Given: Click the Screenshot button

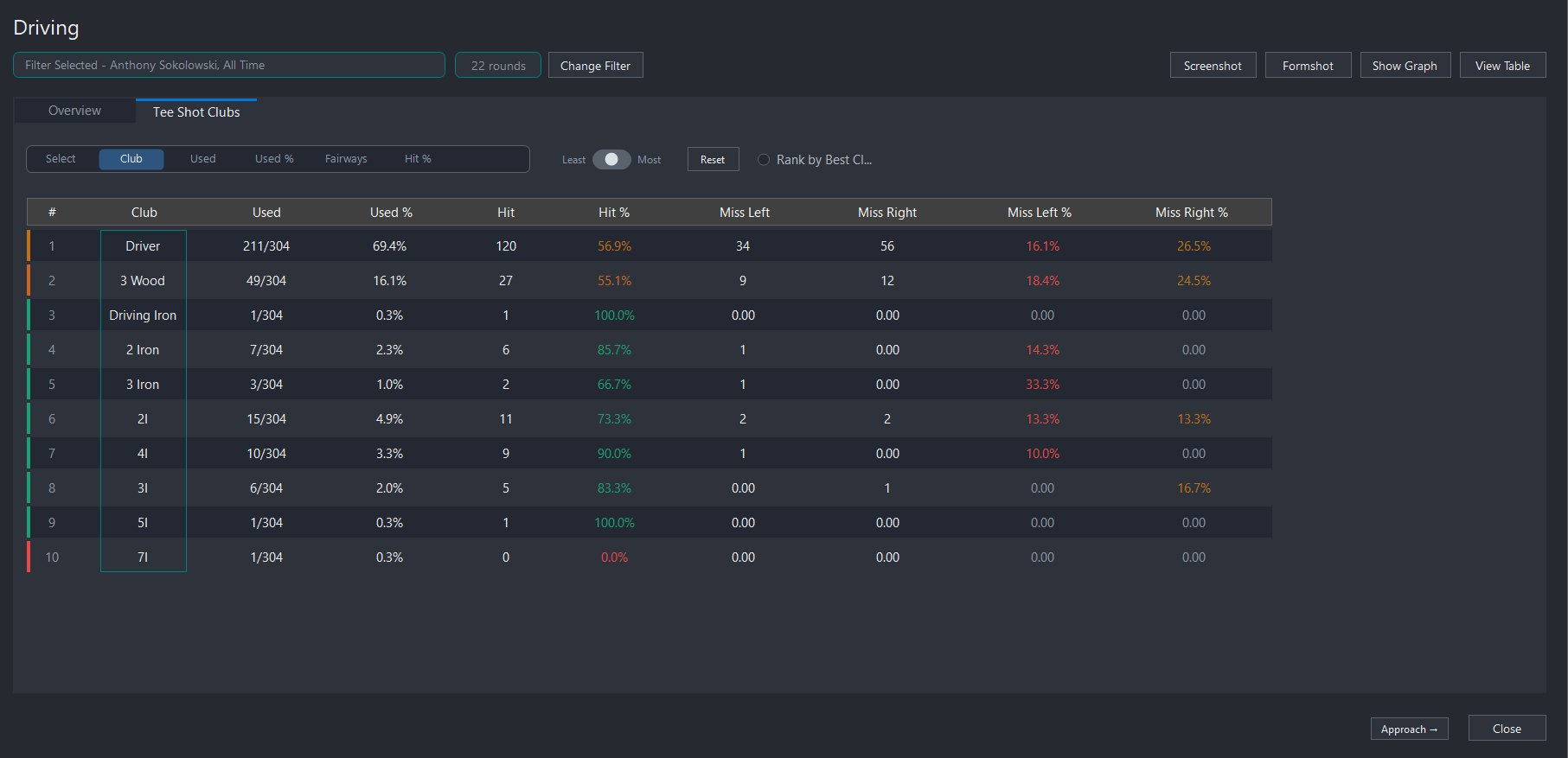Looking at the screenshot, I should 1213,66.
